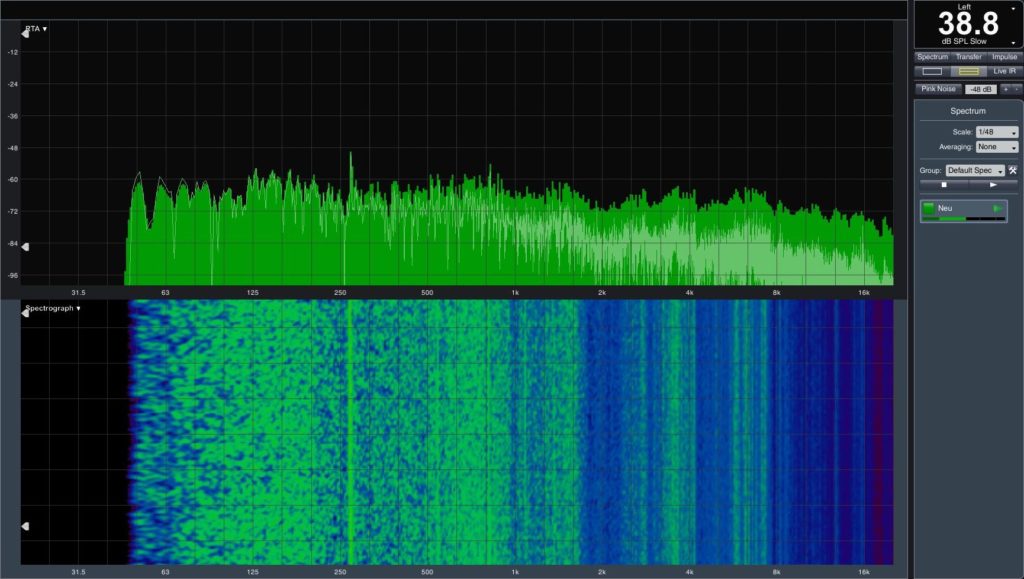The image size is (1024, 579).
Task: Click the upper RTA threshold arrow marker
Action: coord(25,33)
